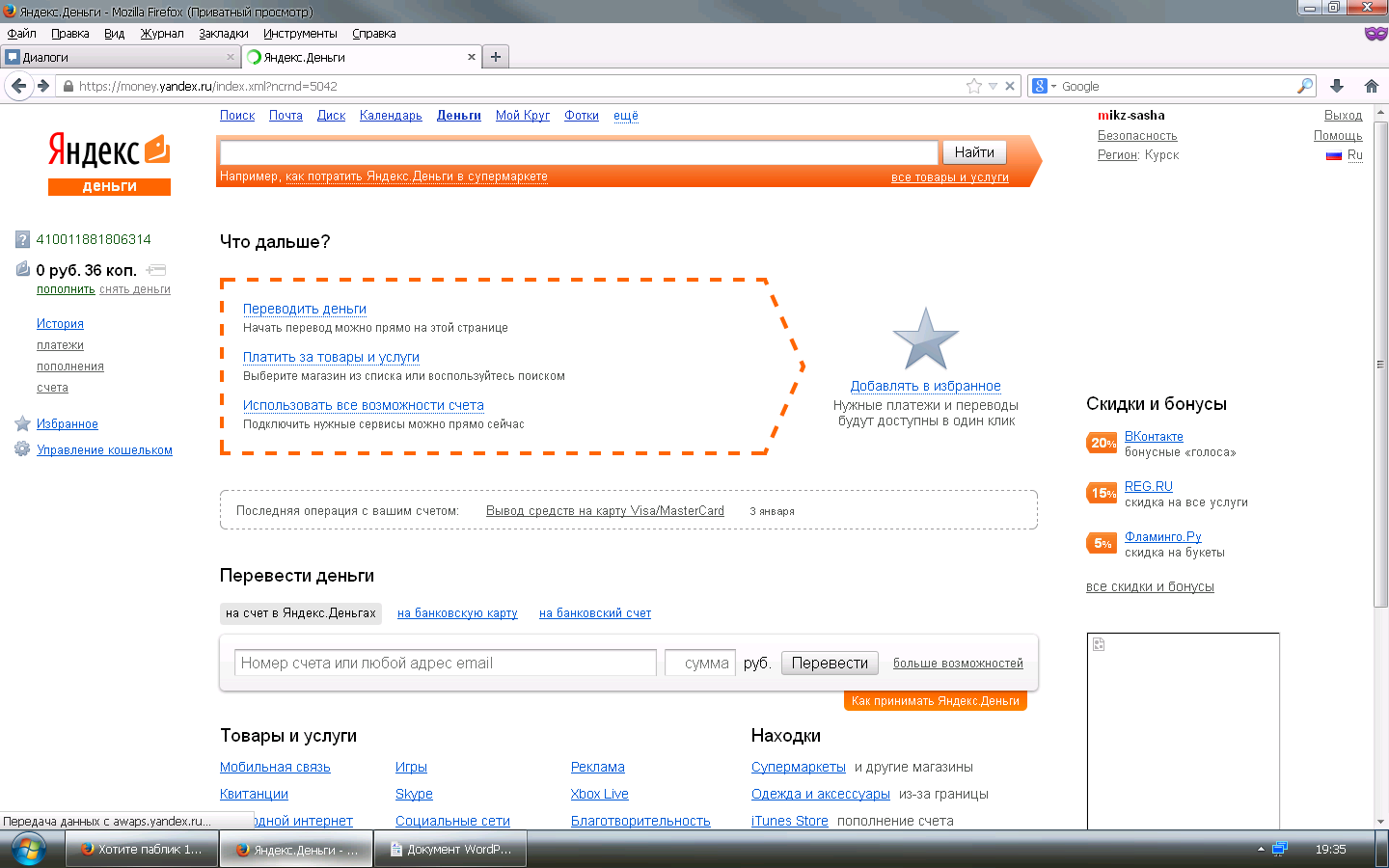1389x868 pixels.
Task: Close the Диалоги tab
Action: pos(231,57)
